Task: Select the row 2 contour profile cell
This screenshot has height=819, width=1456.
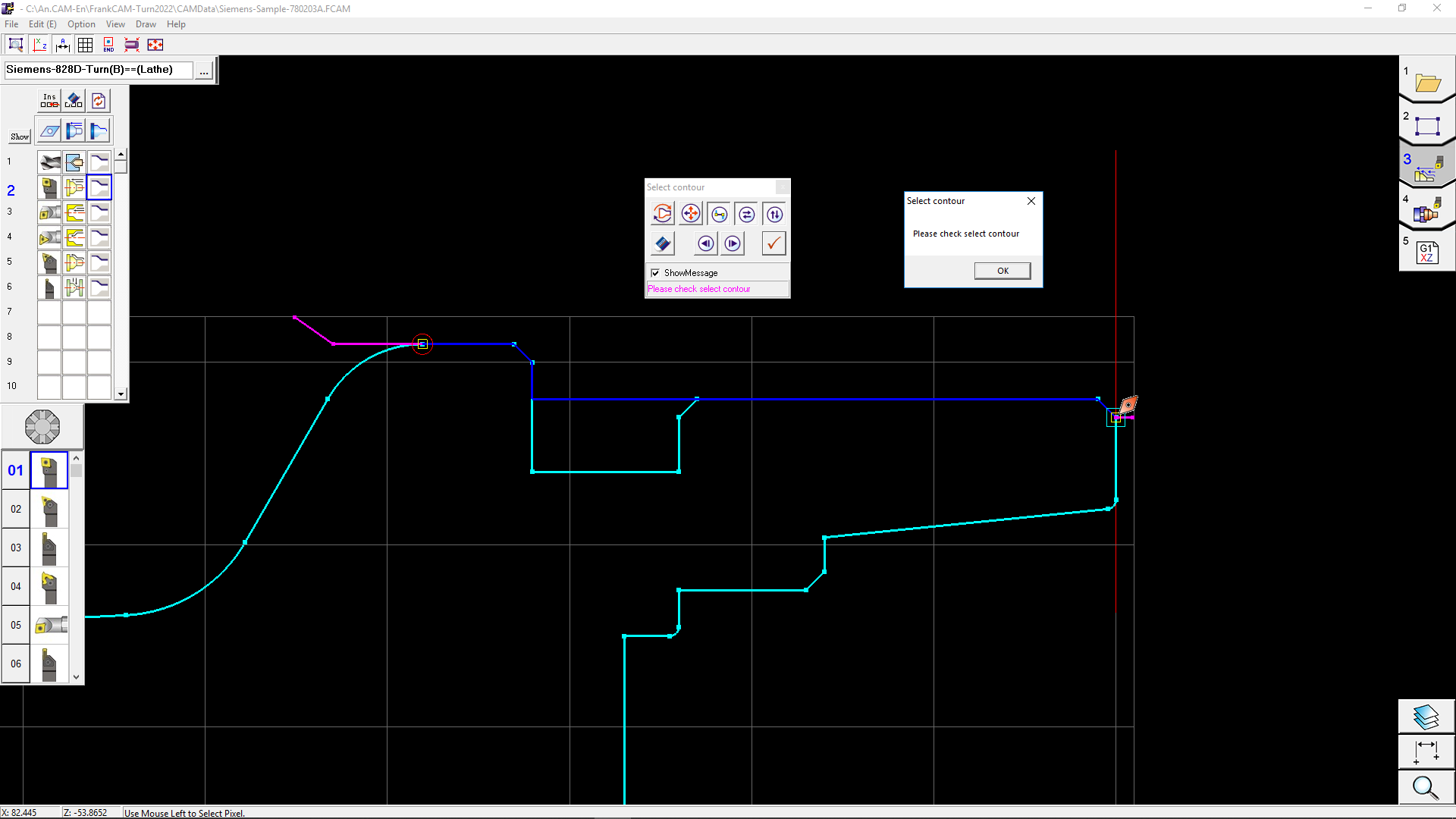Action: tap(99, 187)
